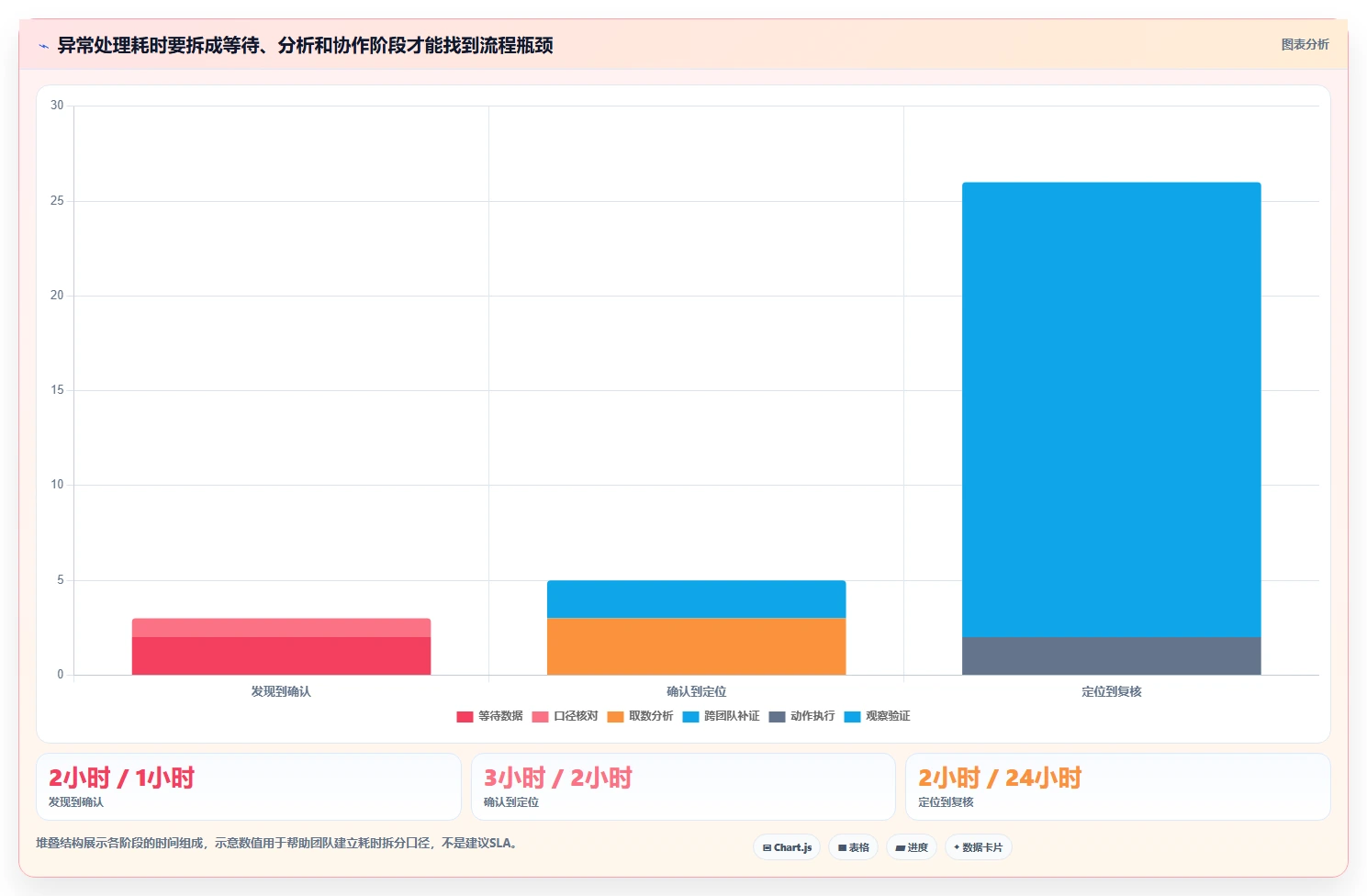1367x896 pixels.
Task: Click the 定位到复核 caption under stat card
Action: click(x=946, y=802)
